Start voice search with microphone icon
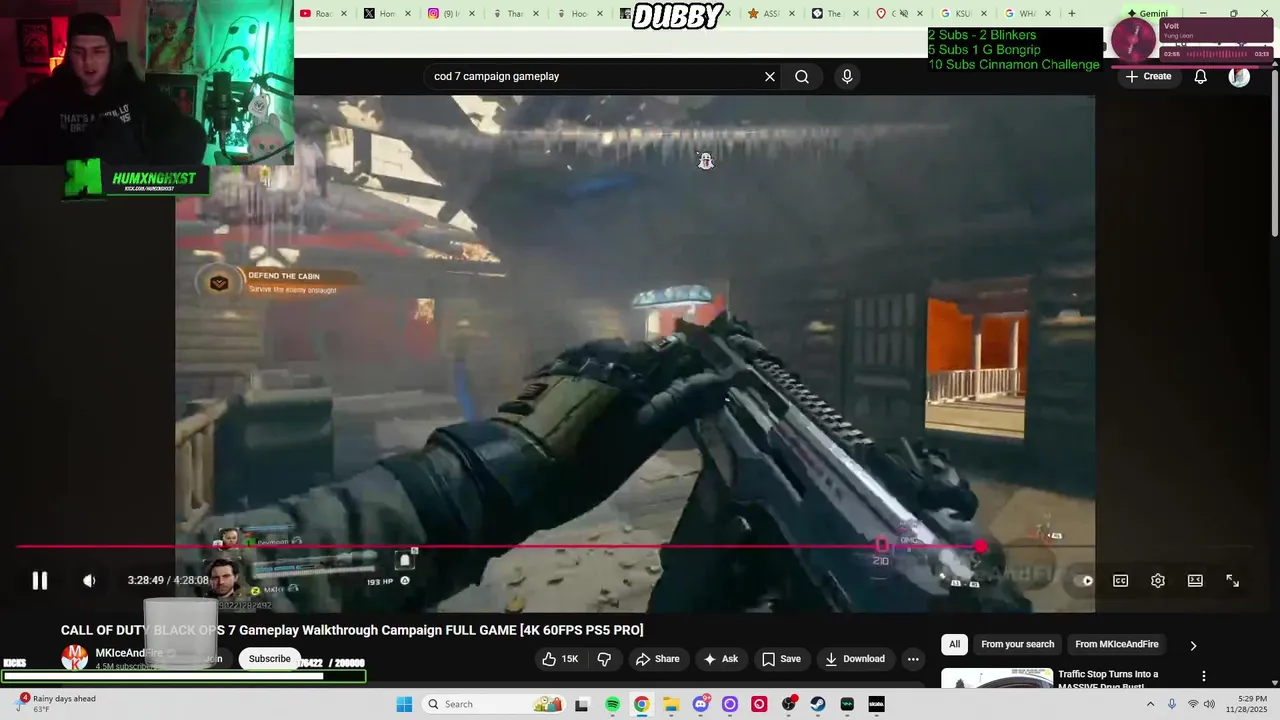This screenshot has width=1280, height=720. tap(847, 77)
